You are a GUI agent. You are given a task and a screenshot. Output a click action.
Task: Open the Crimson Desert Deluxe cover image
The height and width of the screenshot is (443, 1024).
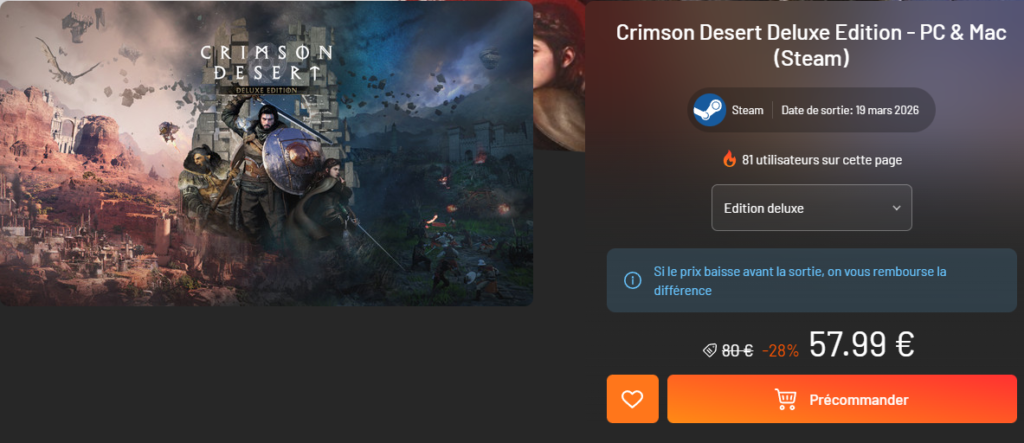(x=266, y=154)
